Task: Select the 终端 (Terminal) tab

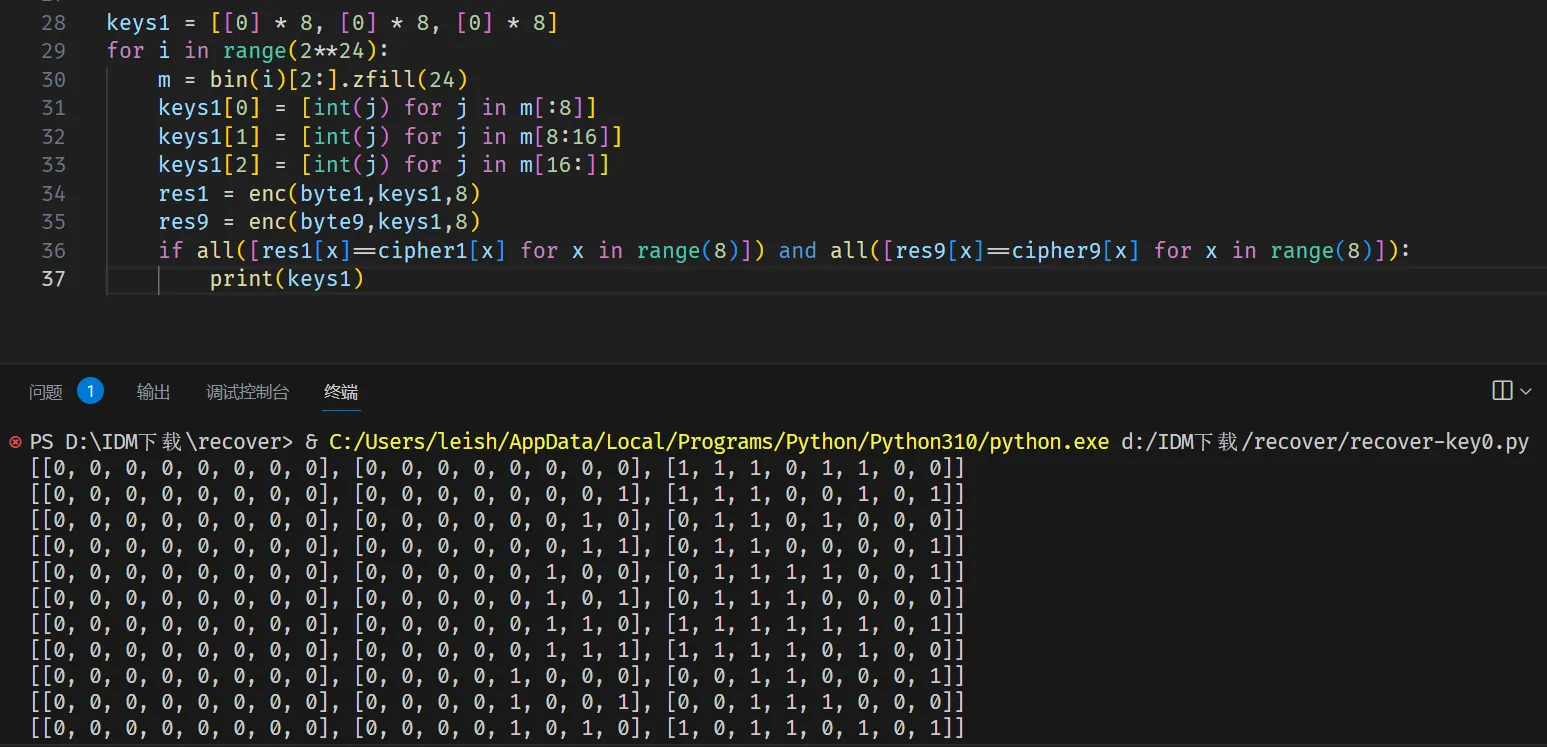Action: pyautogui.click(x=341, y=392)
